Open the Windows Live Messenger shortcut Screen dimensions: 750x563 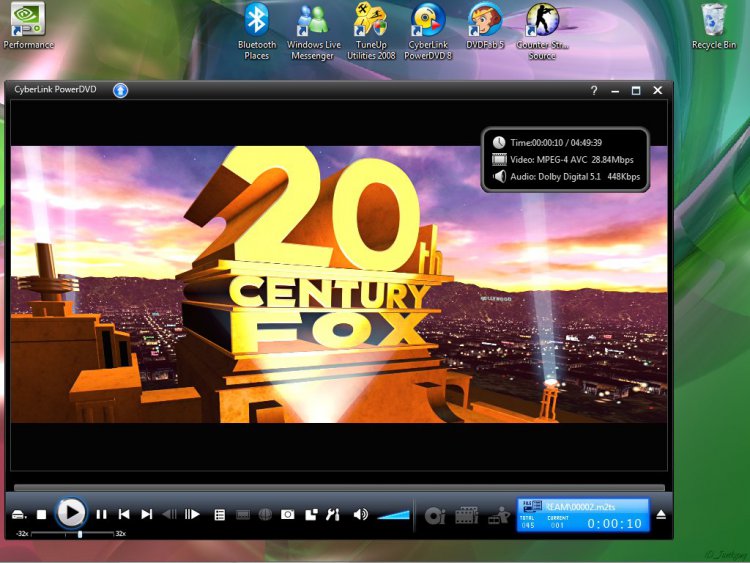[x=313, y=32]
